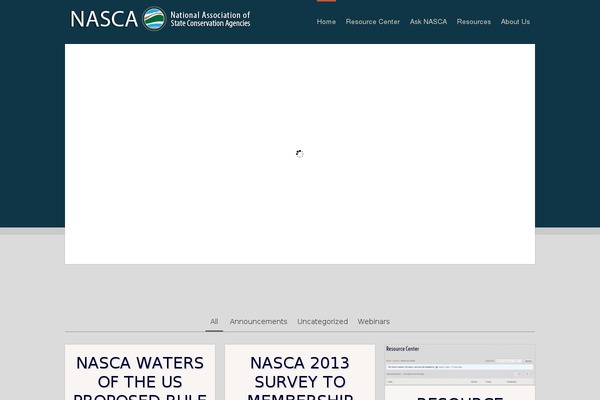
Task: Select the Announcements filter tab
Action: pyautogui.click(x=258, y=322)
